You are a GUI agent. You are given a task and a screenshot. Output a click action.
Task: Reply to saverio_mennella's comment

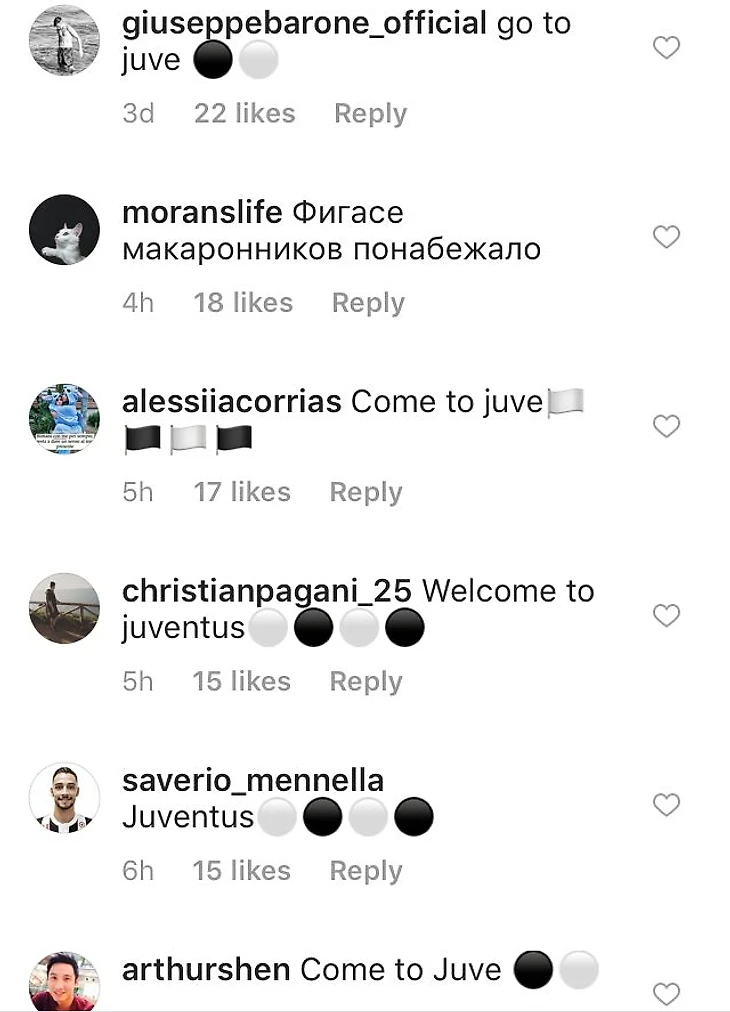coord(366,871)
